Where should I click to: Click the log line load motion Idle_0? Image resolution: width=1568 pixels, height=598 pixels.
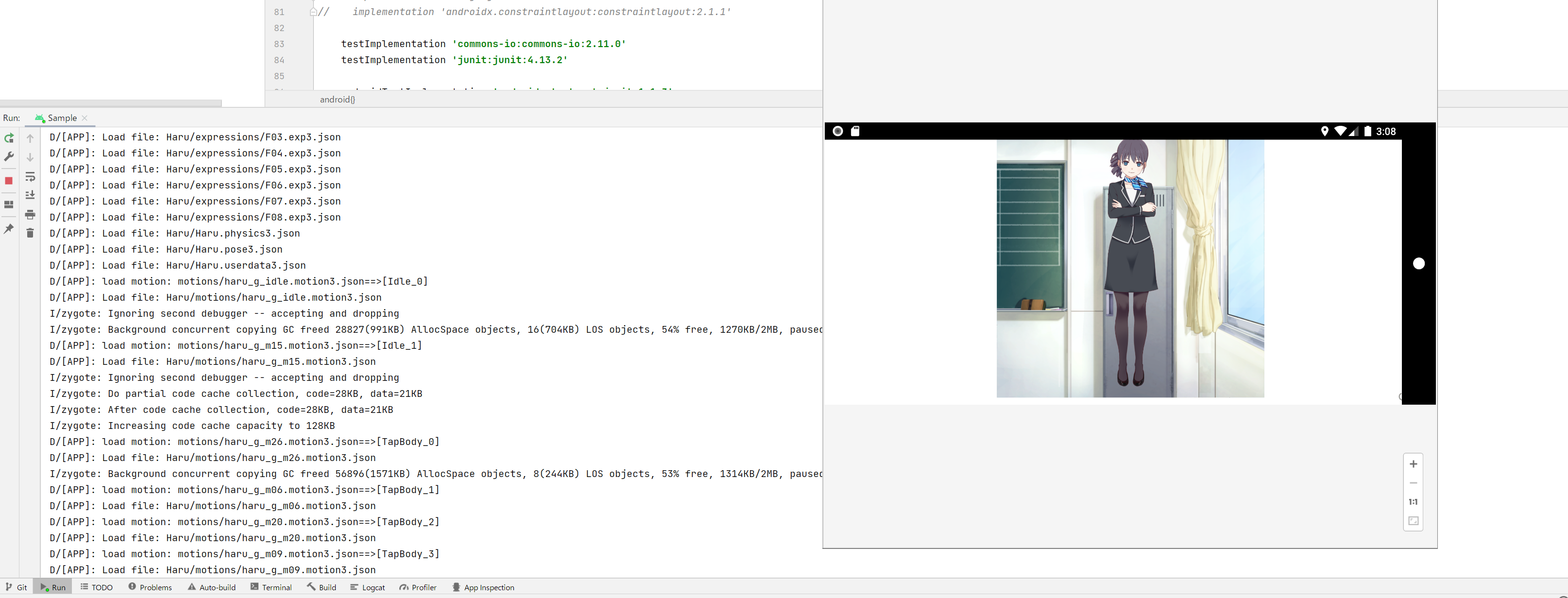point(239,281)
